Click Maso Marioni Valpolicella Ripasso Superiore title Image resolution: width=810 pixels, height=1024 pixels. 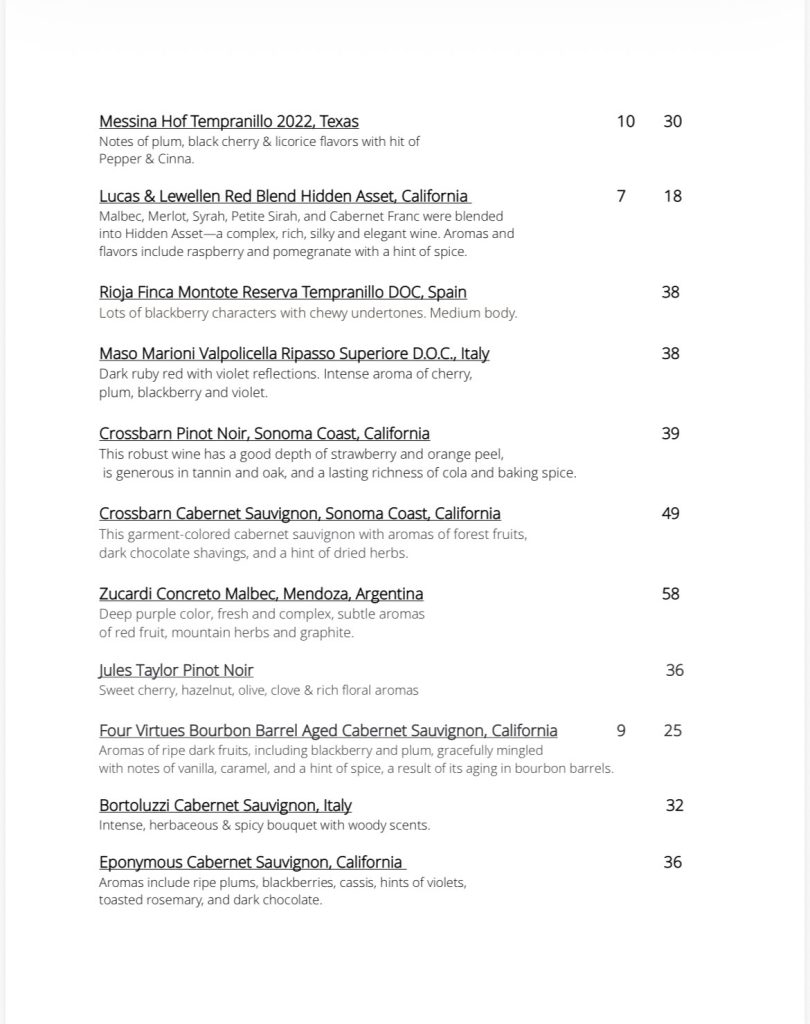pyautogui.click(x=294, y=354)
